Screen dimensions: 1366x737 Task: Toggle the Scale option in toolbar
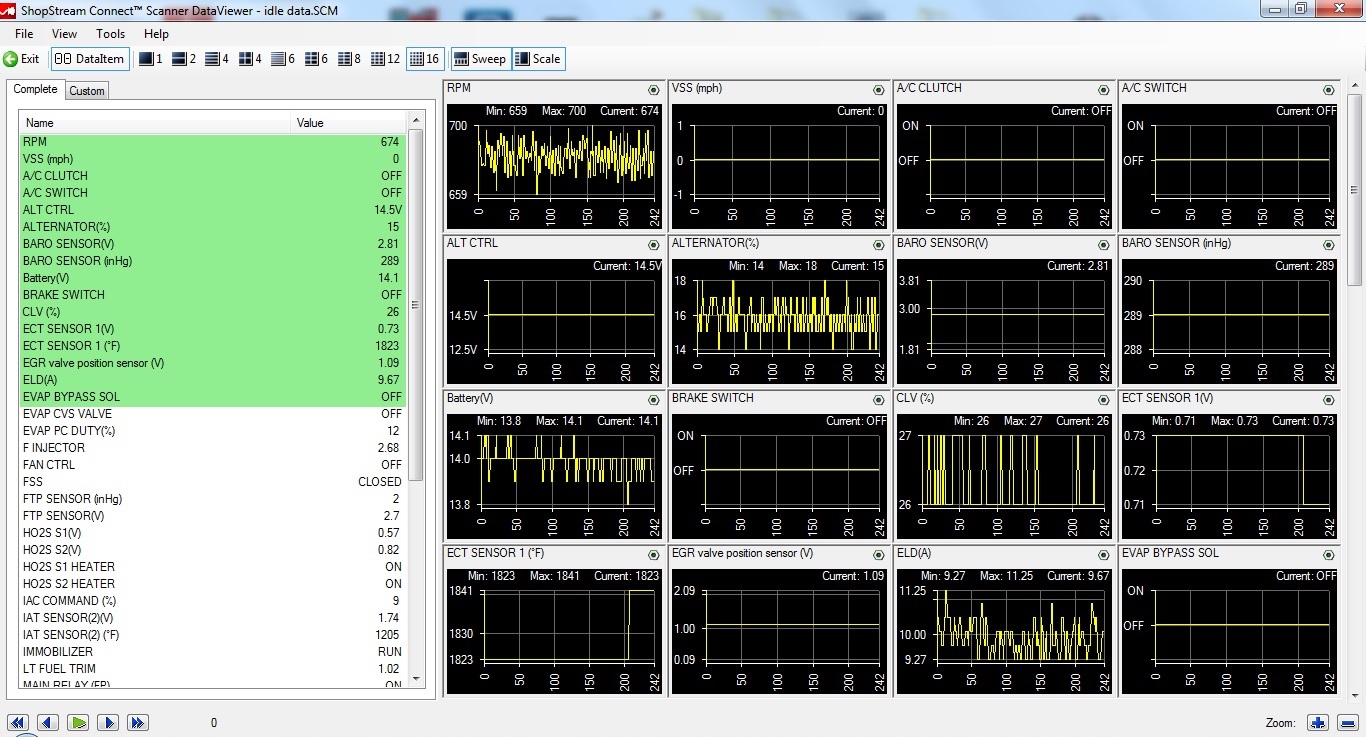point(538,59)
